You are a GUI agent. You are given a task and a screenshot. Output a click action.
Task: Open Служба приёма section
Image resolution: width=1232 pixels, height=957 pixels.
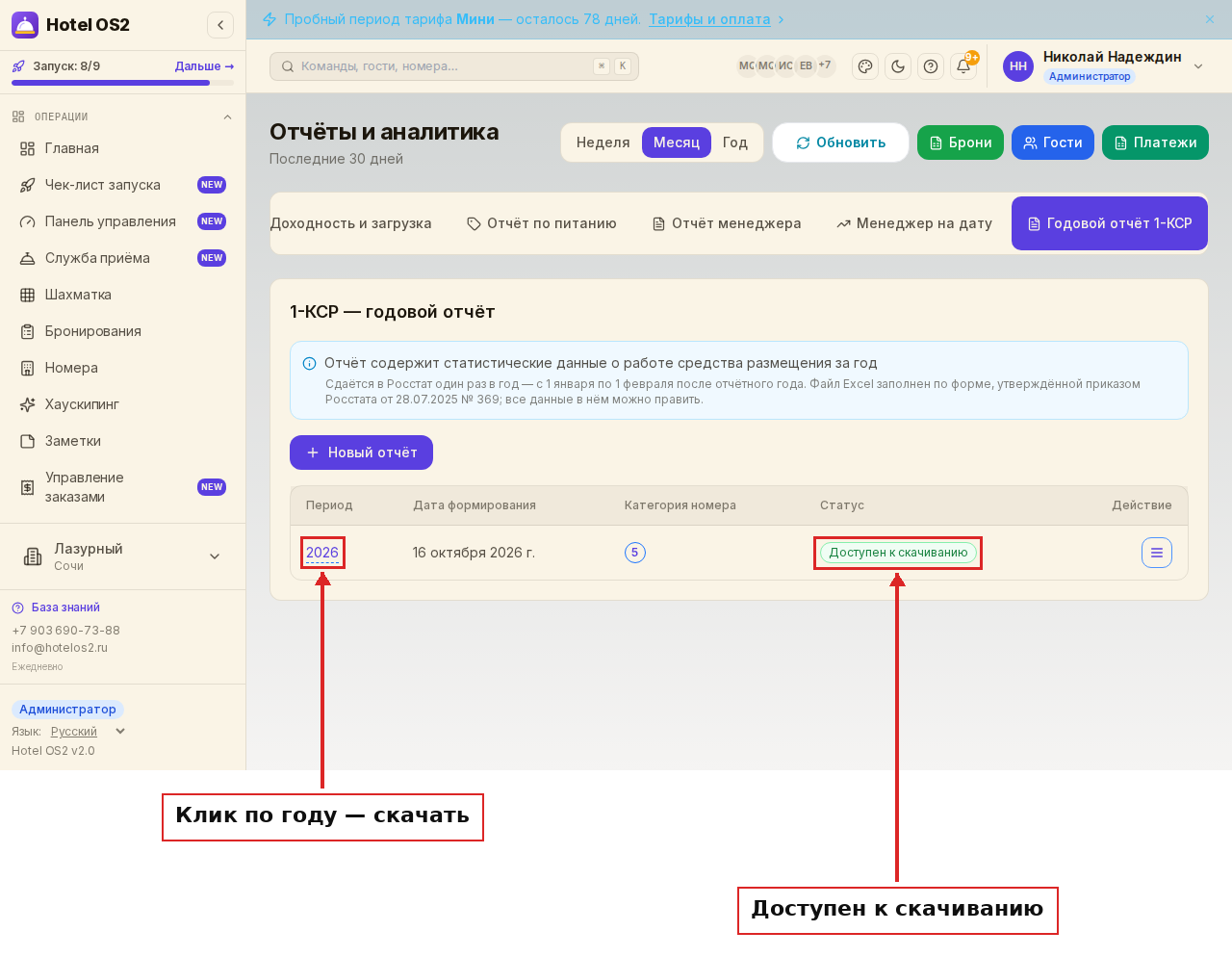tap(123, 258)
